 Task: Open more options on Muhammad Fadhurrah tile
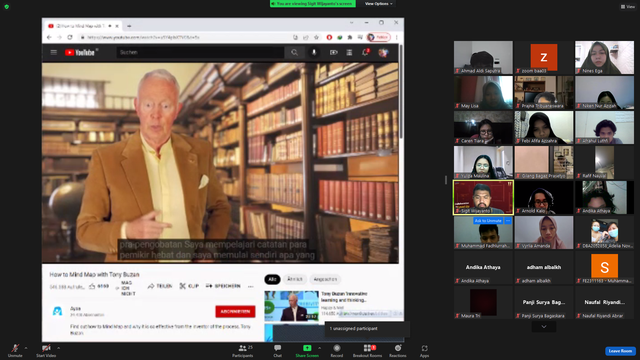point(508,220)
